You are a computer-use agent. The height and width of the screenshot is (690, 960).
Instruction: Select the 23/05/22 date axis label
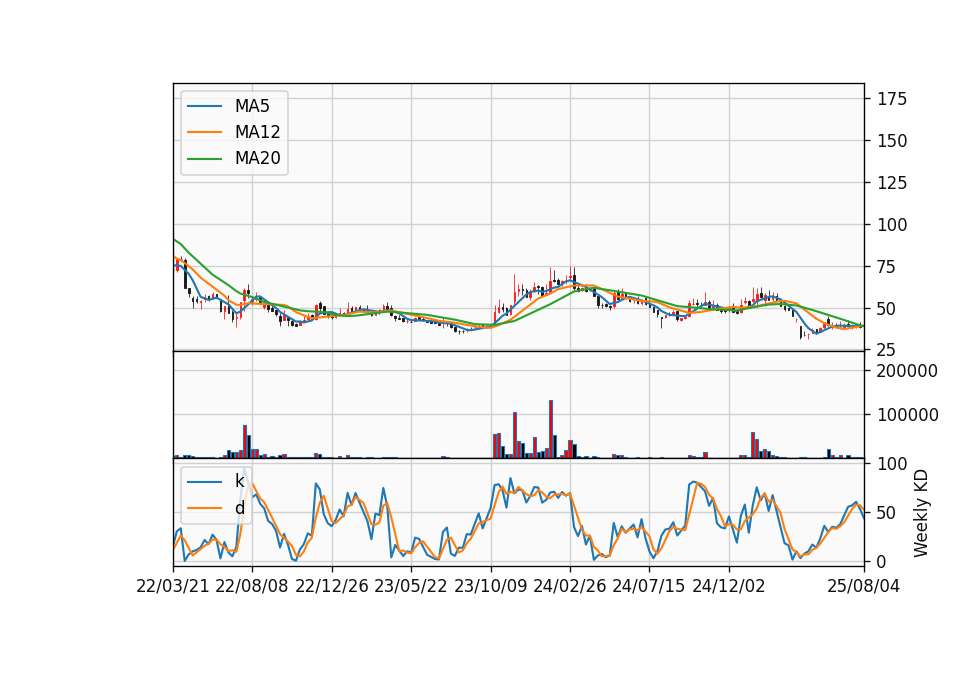(x=411, y=586)
